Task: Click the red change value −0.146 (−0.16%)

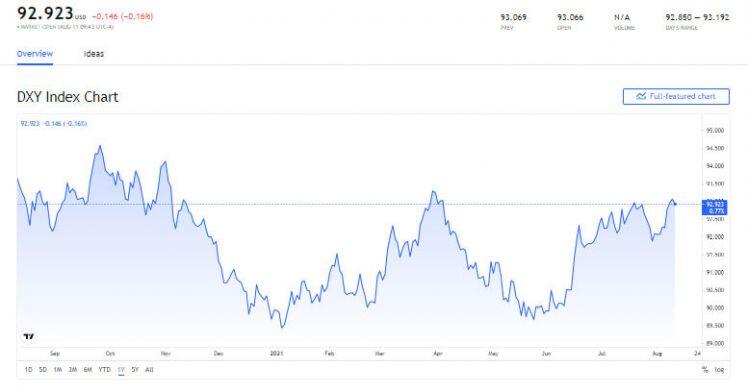Action: coord(123,16)
